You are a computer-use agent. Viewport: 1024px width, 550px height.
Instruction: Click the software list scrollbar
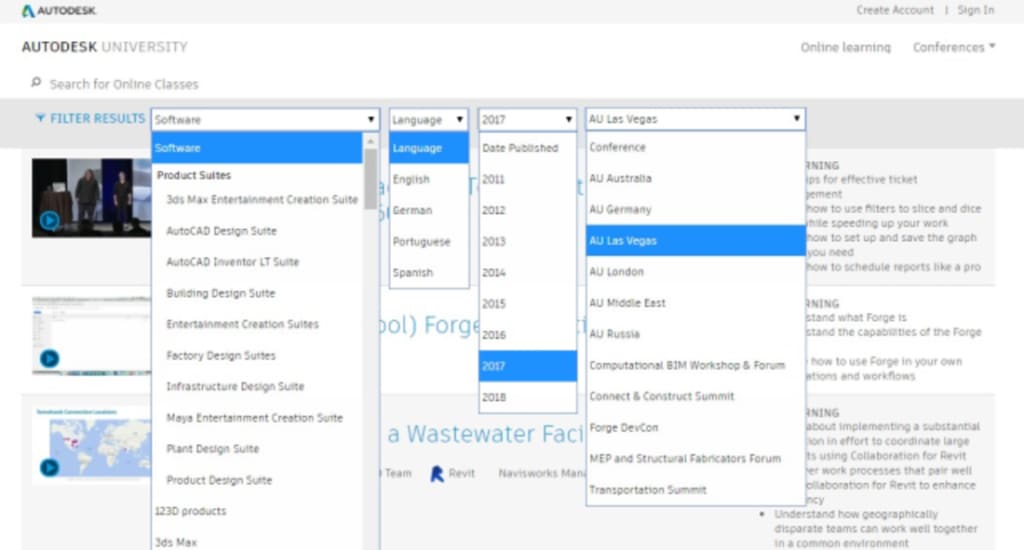coord(370,178)
